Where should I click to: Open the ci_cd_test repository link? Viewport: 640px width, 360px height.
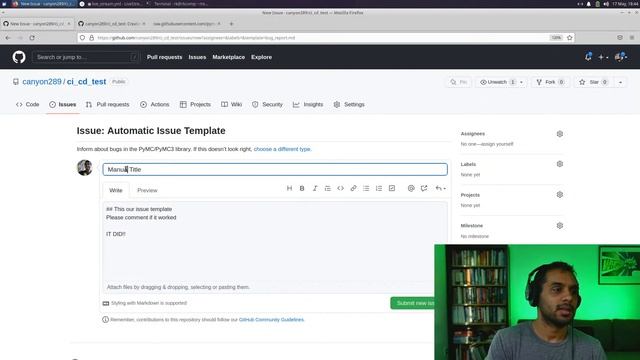[x=87, y=82]
